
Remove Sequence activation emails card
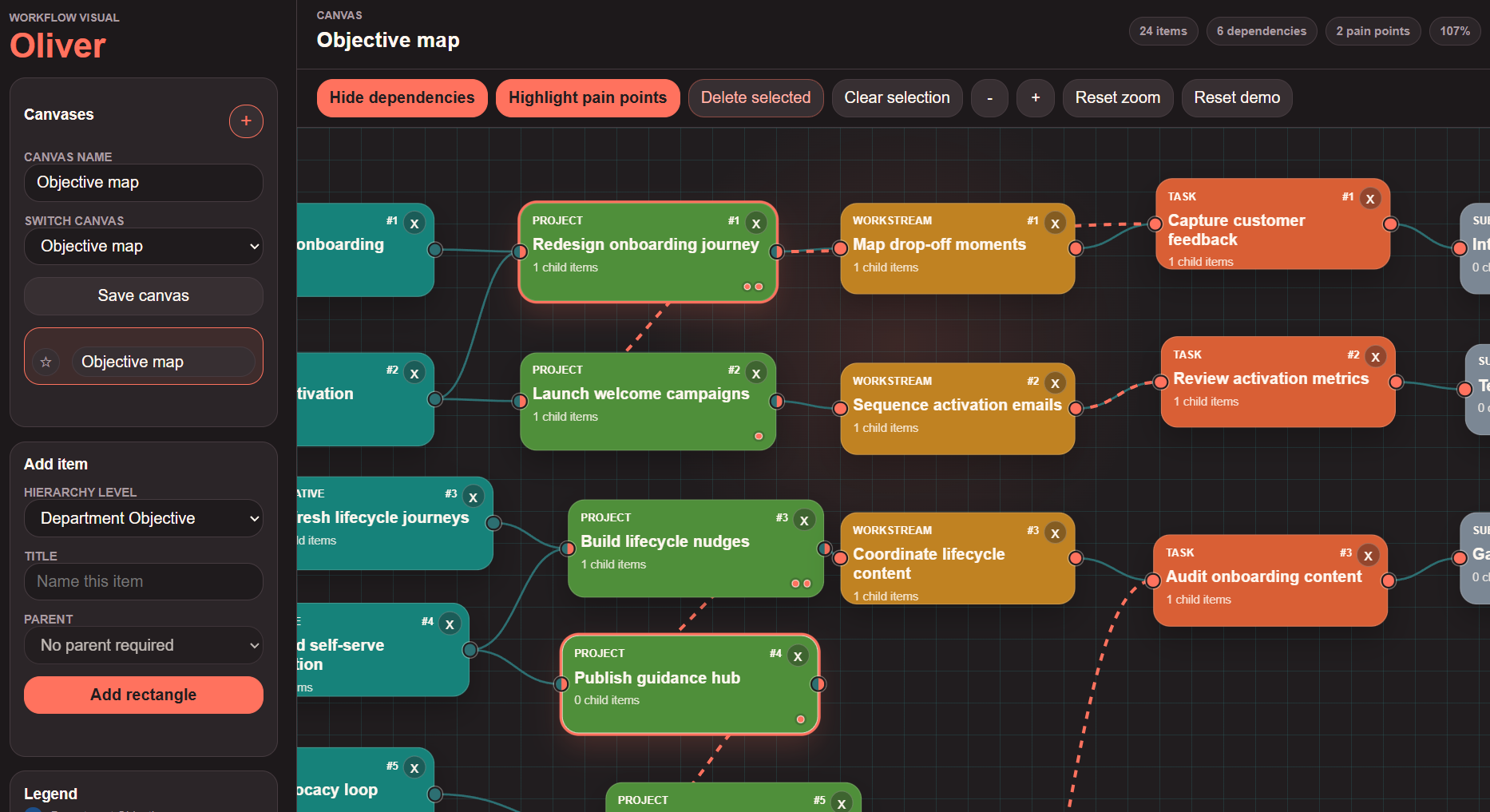[x=1055, y=384]
